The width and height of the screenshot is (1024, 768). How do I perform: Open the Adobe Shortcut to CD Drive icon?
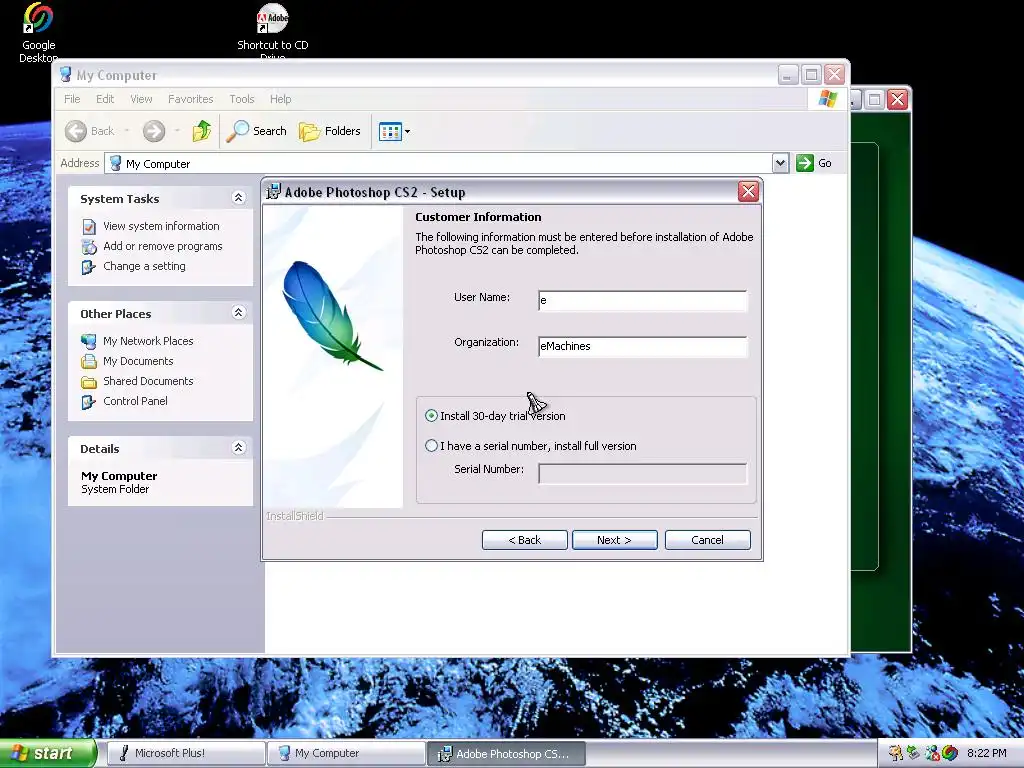pos(272,18)
